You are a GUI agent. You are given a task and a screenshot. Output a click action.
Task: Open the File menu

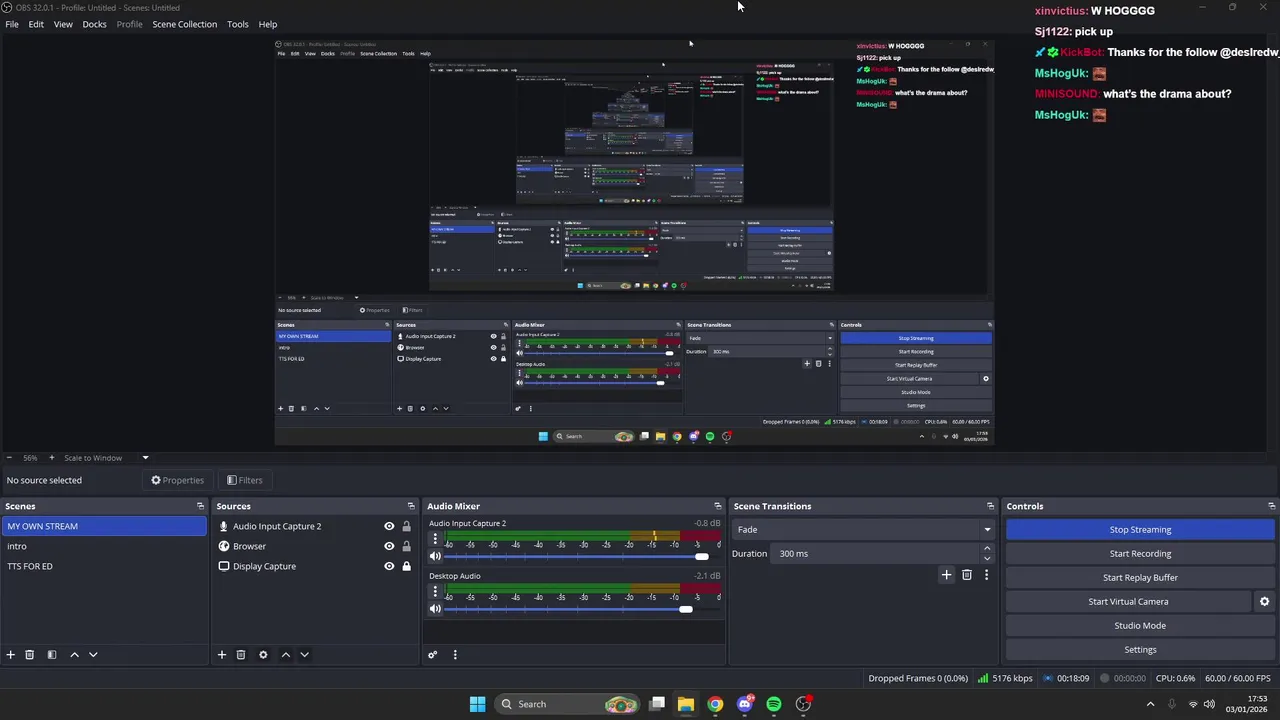coord(12,24)
